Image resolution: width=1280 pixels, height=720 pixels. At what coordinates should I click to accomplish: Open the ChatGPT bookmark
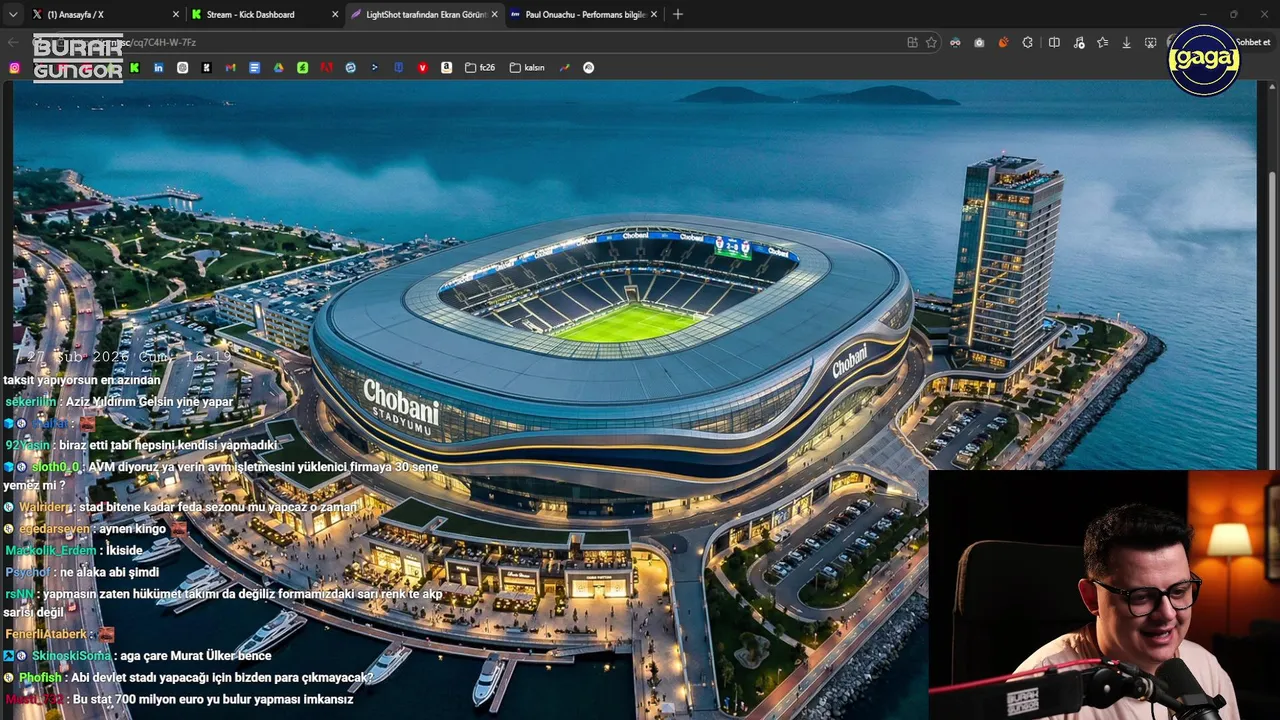coord(182,67)
